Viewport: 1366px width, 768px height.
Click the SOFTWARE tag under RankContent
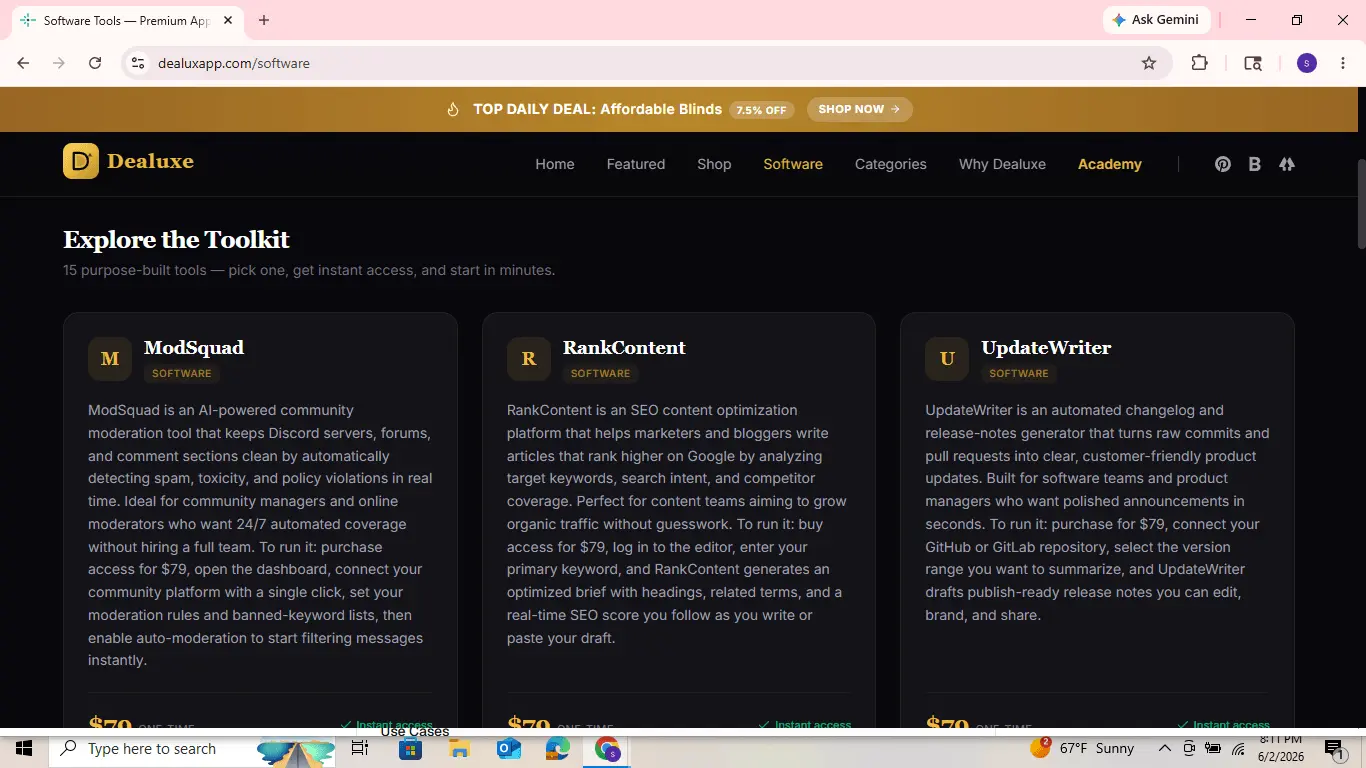click(600, 373)
